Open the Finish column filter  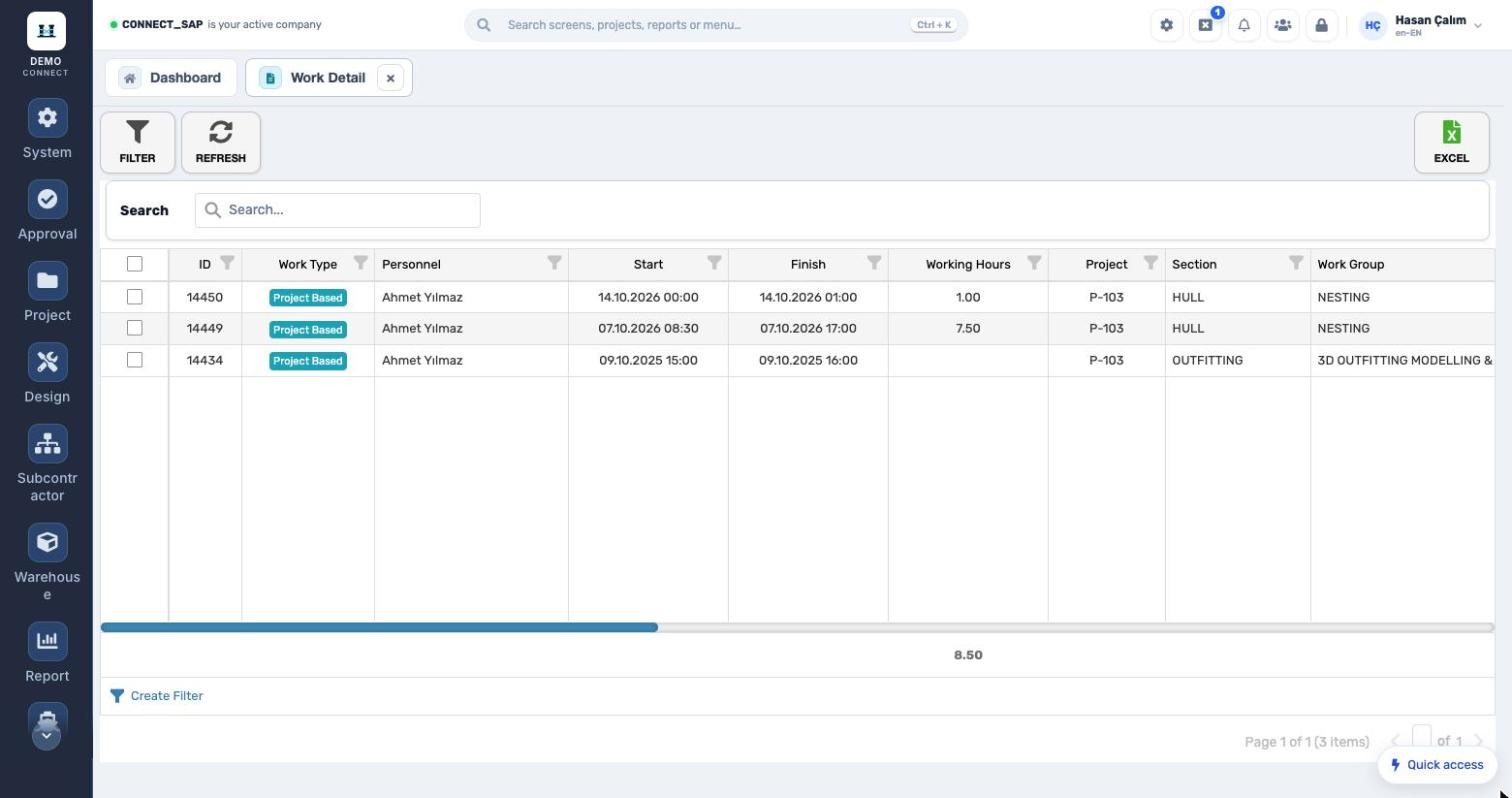point(874,263)
